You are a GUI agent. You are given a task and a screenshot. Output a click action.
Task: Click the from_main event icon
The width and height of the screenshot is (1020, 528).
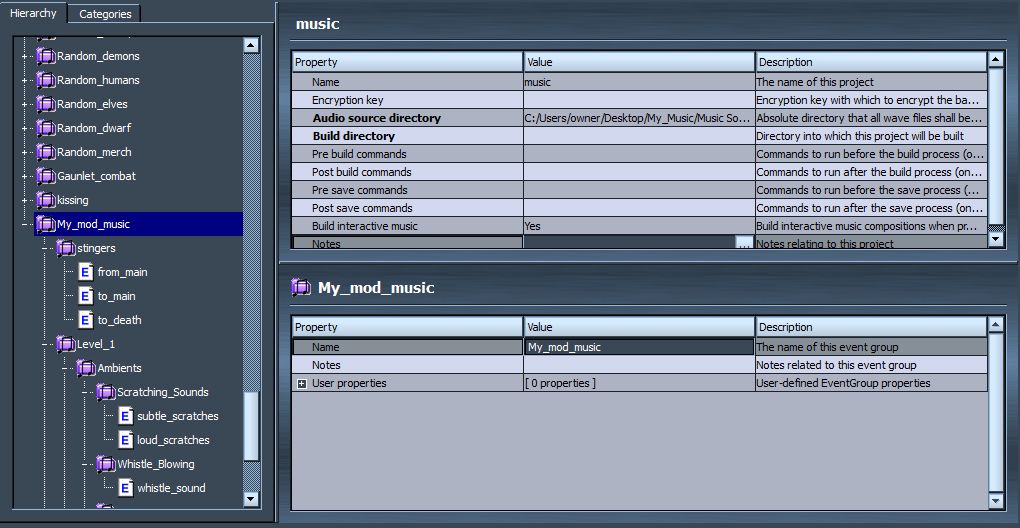tap(86, 272)
